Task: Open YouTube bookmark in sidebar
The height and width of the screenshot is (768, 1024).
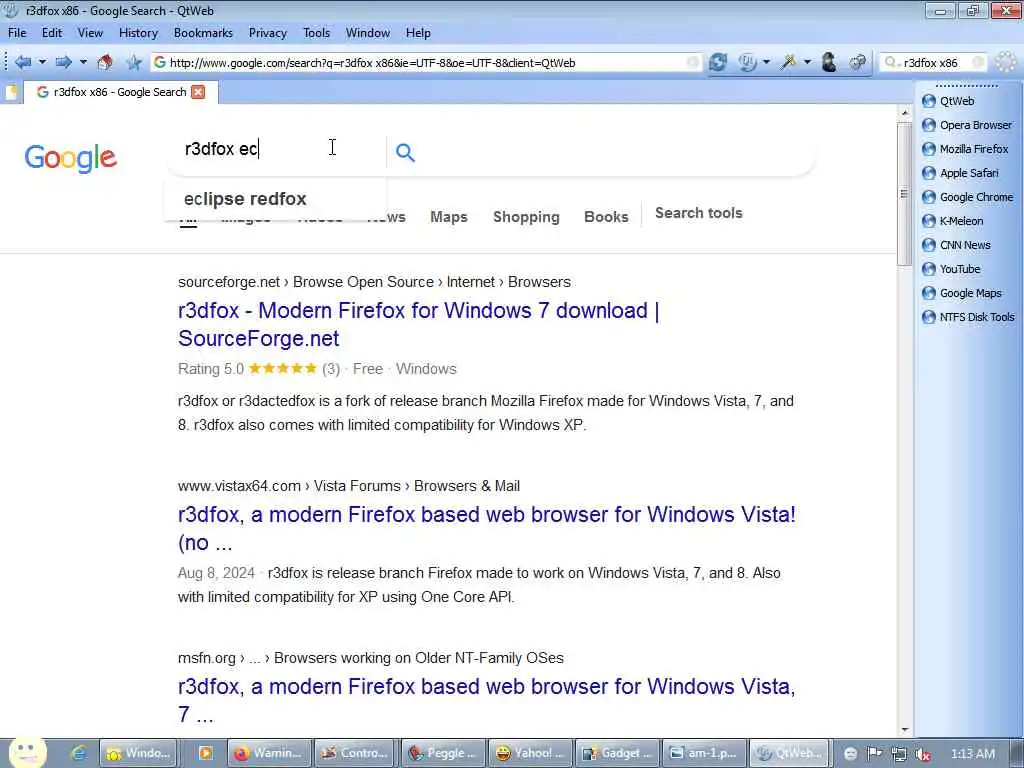Action: click(x=951, y=268)
